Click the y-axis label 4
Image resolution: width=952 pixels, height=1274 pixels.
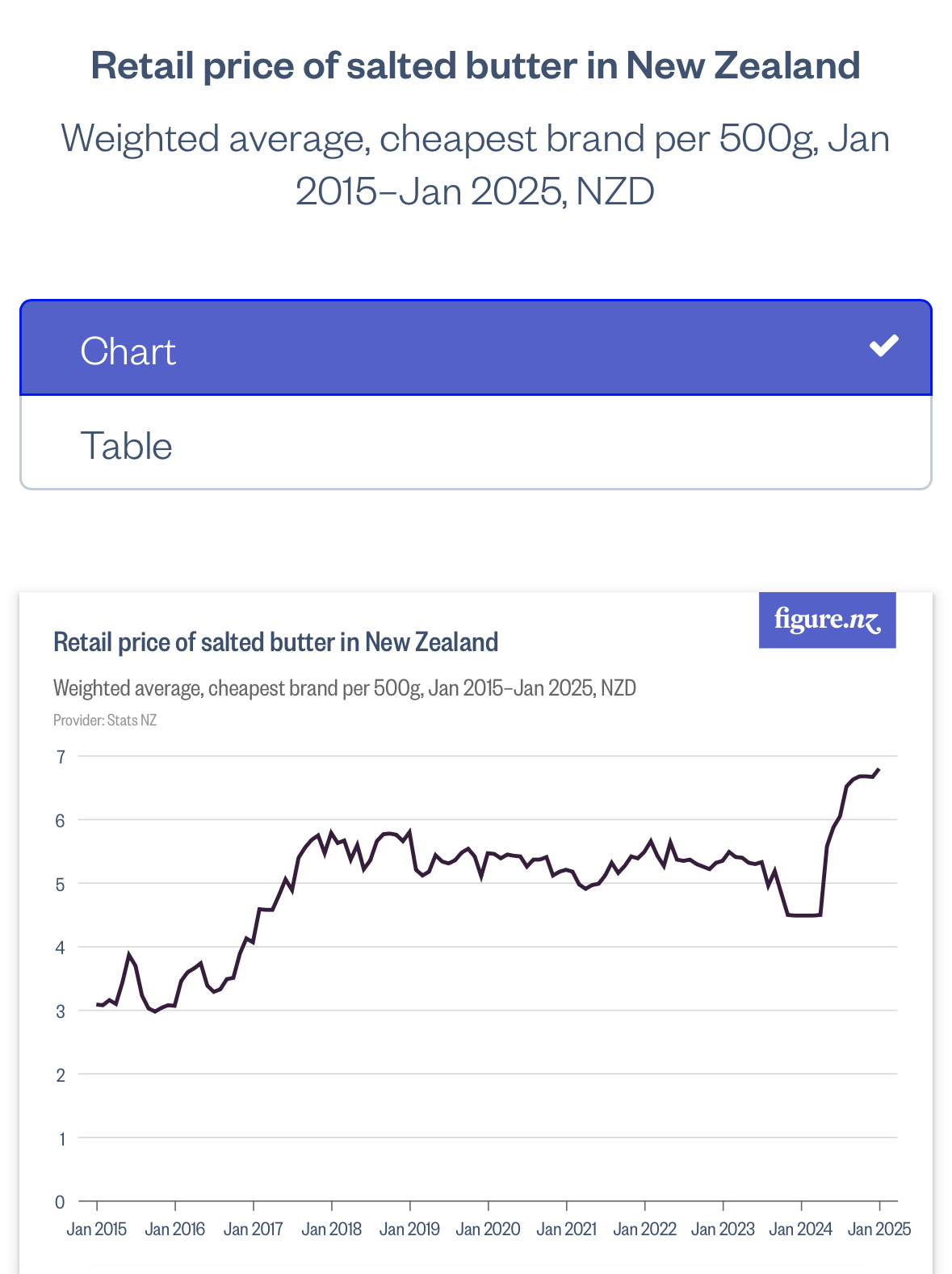(61, 947)
